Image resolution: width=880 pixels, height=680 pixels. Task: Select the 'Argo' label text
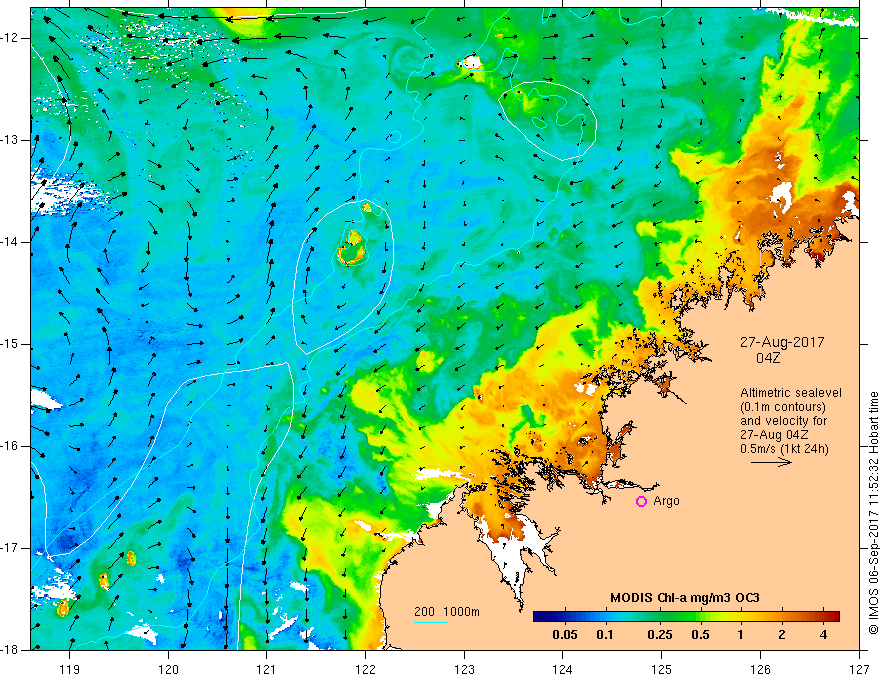(x=666, y=501)
